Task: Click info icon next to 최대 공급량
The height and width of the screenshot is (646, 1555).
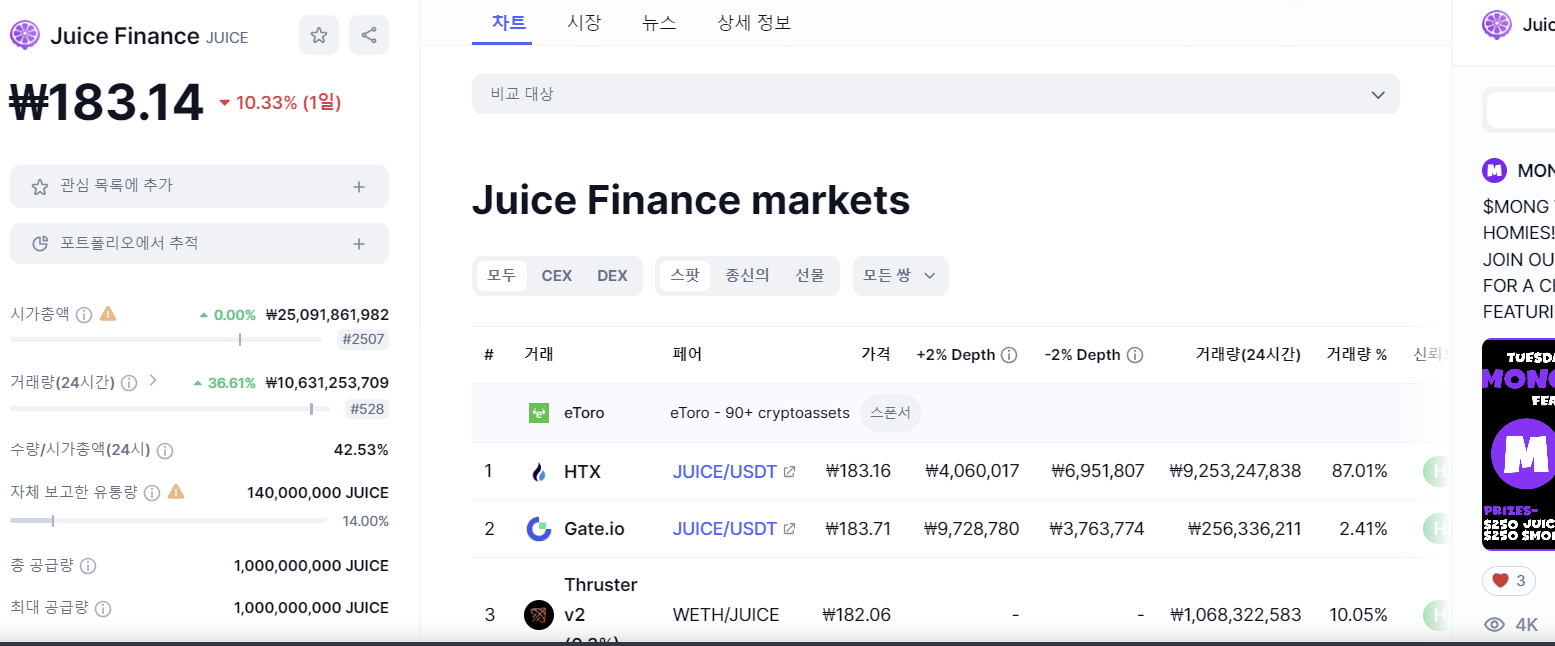Action: tap(102, 608)
